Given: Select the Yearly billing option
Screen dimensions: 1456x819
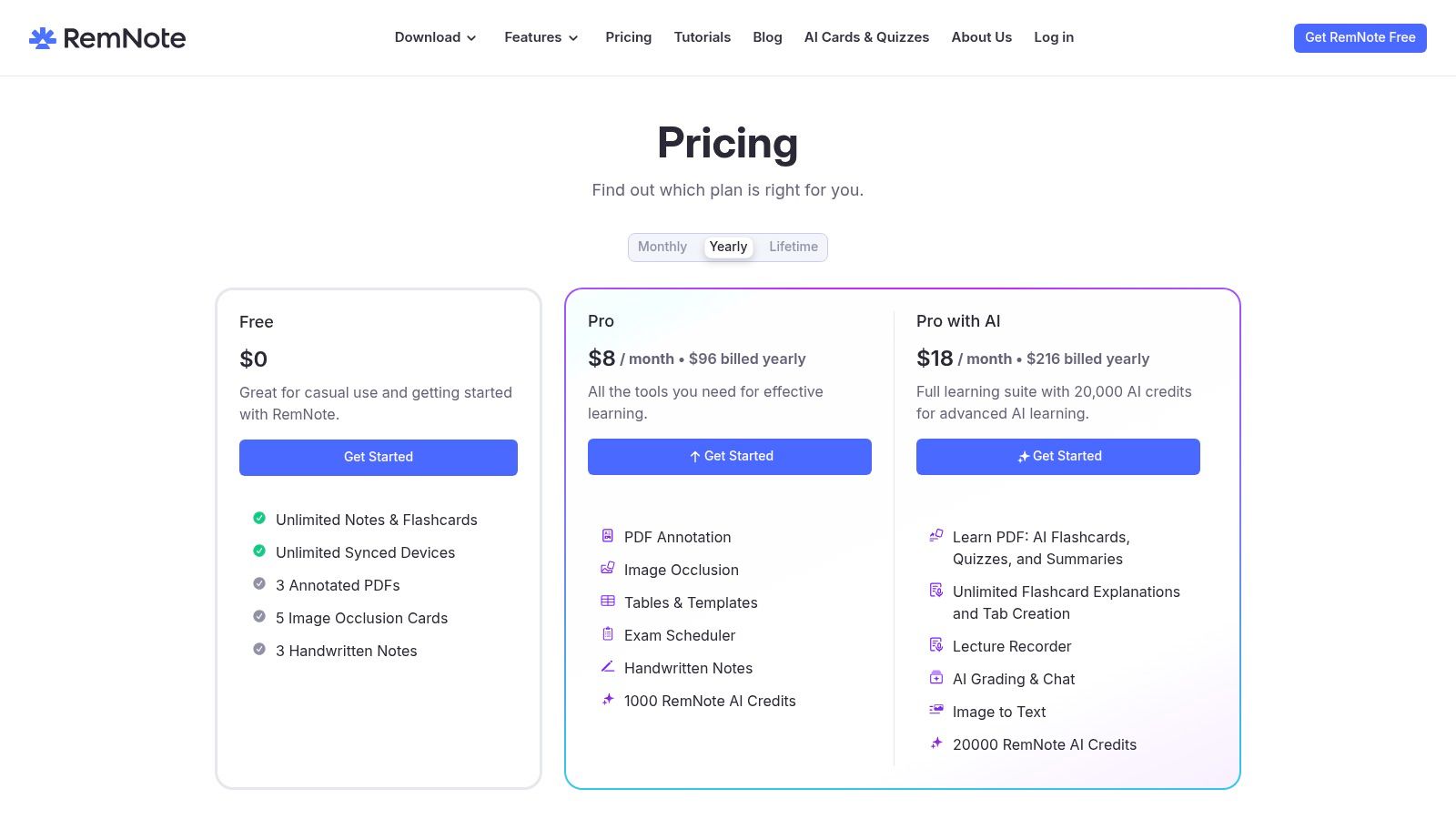Looking at the screenshot, I should pos(728,247).
